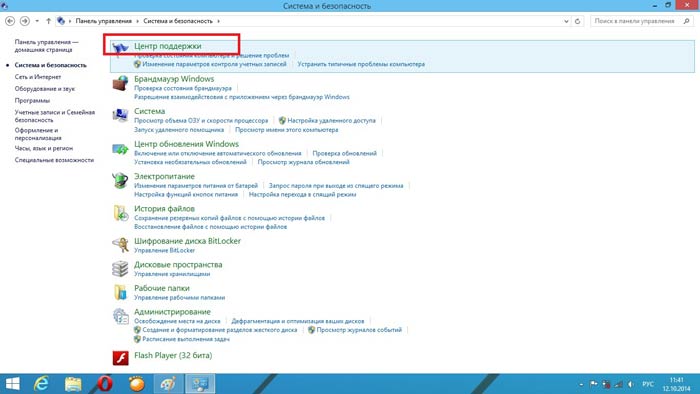The width and height of the screenshot is (700, 394).
Task: Select Программы in the sidebar
Action: coord(32,101)
